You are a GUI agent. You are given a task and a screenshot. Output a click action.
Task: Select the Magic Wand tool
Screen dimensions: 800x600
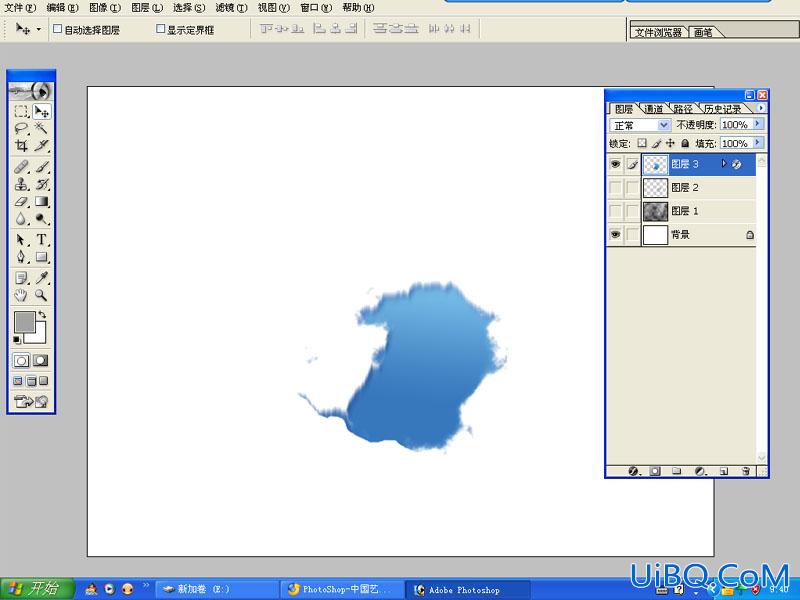click(41, 129)
